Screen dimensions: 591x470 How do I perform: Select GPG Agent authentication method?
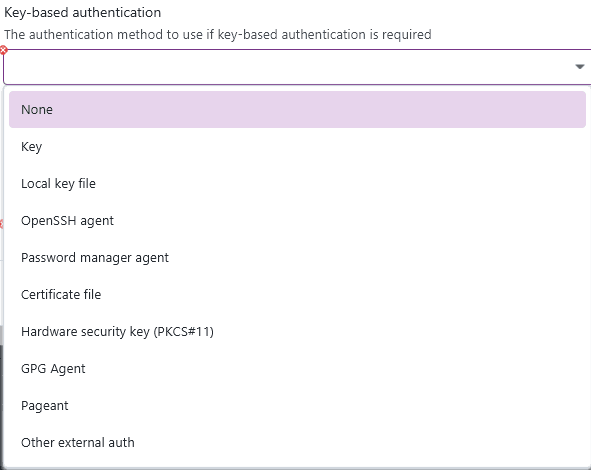[x=297, y=368]
